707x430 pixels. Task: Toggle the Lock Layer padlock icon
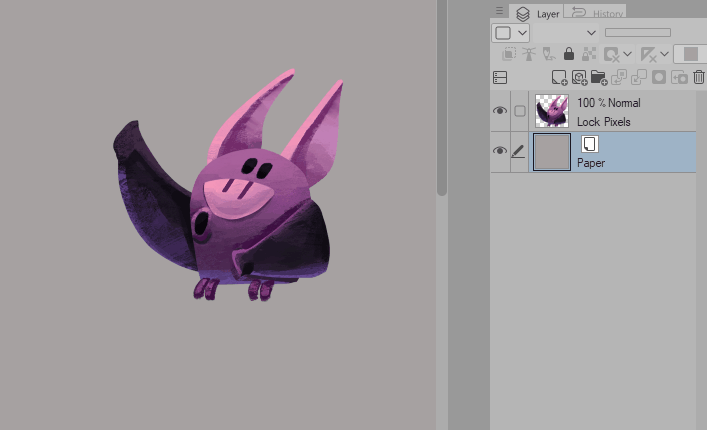(569, 54)
